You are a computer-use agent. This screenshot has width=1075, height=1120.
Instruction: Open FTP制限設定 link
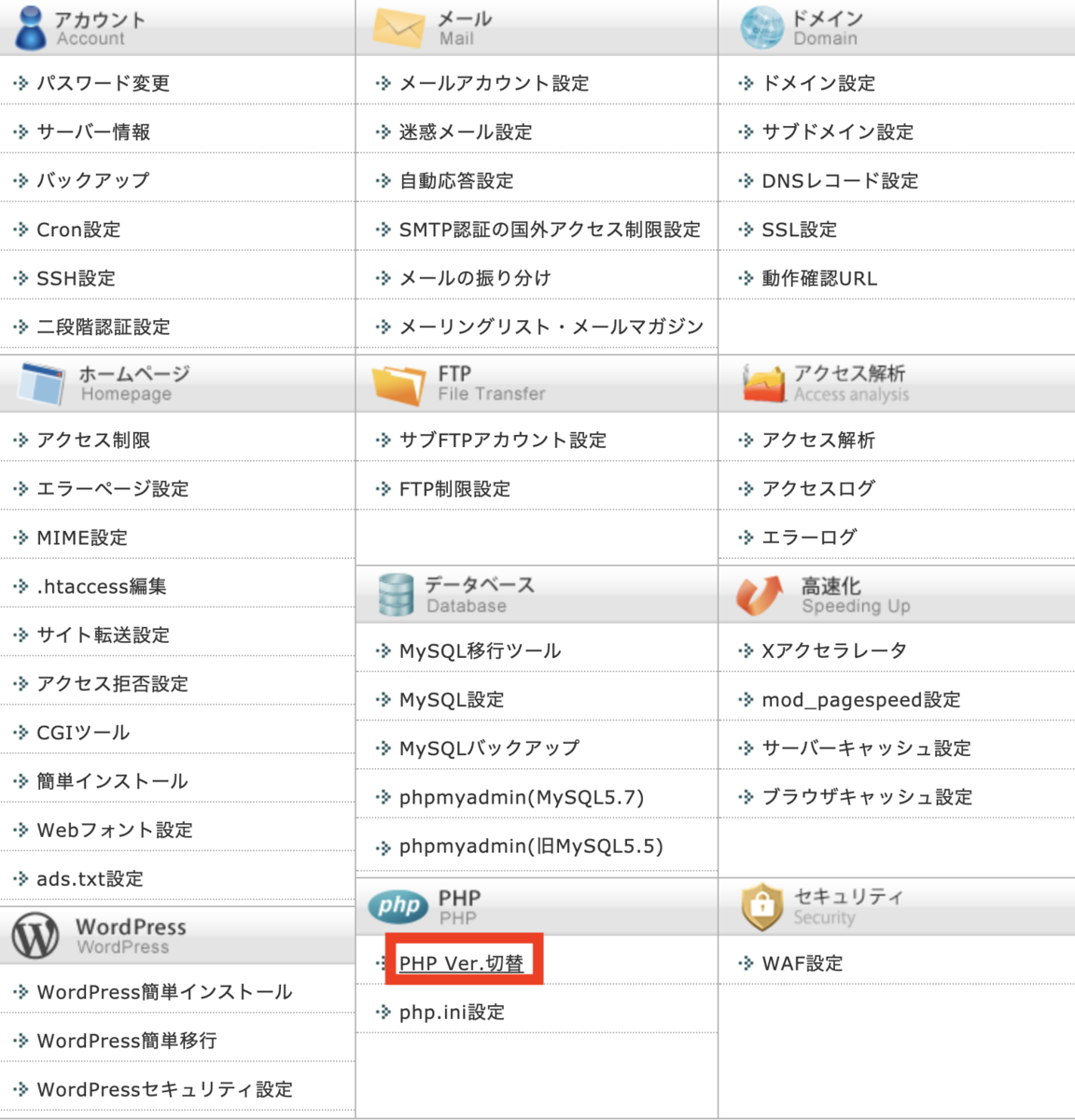(x=454, y=488)
